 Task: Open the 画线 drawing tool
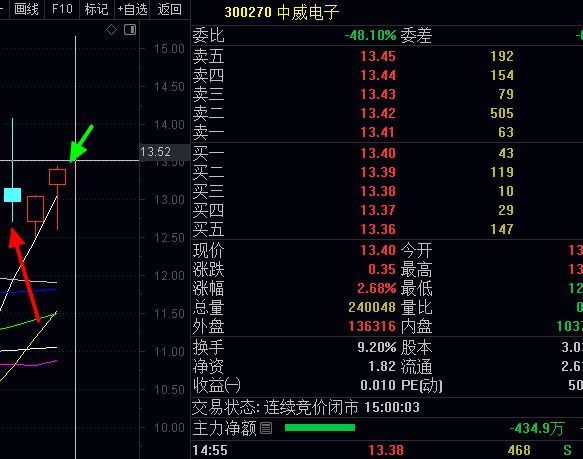coord(26,9)
